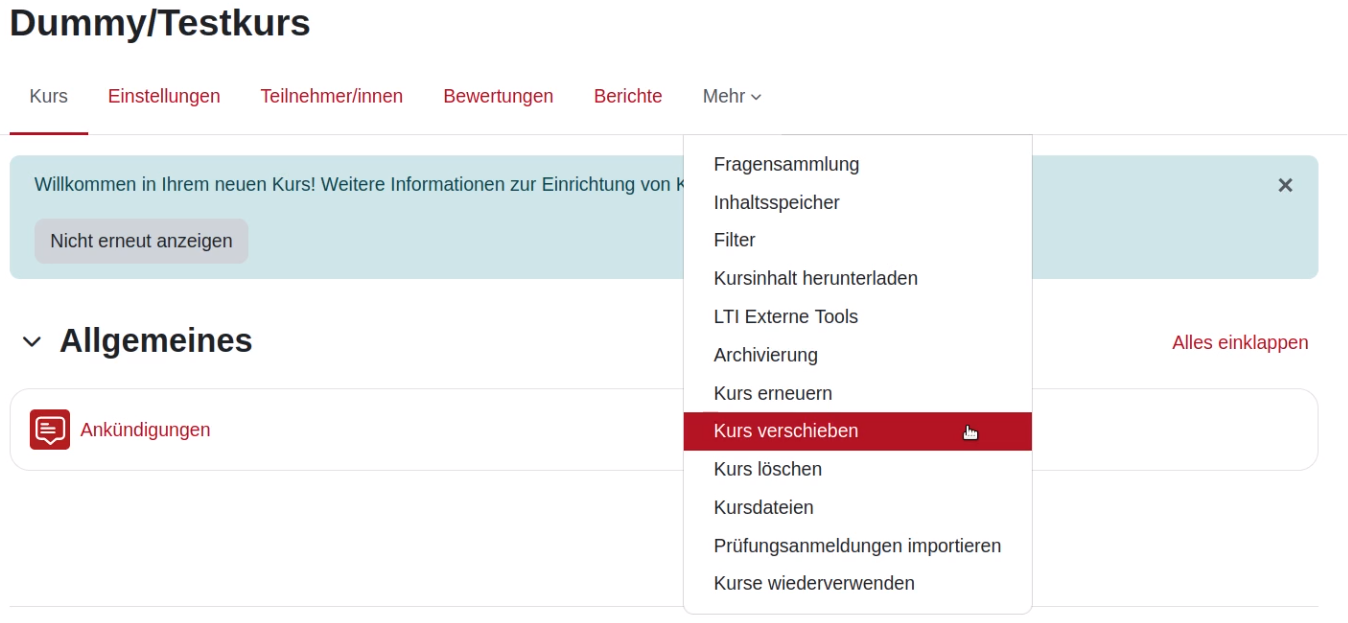Select Archivierung from the Mehr menu
This screenshot has height=623, width=1348.
point(765,354)
